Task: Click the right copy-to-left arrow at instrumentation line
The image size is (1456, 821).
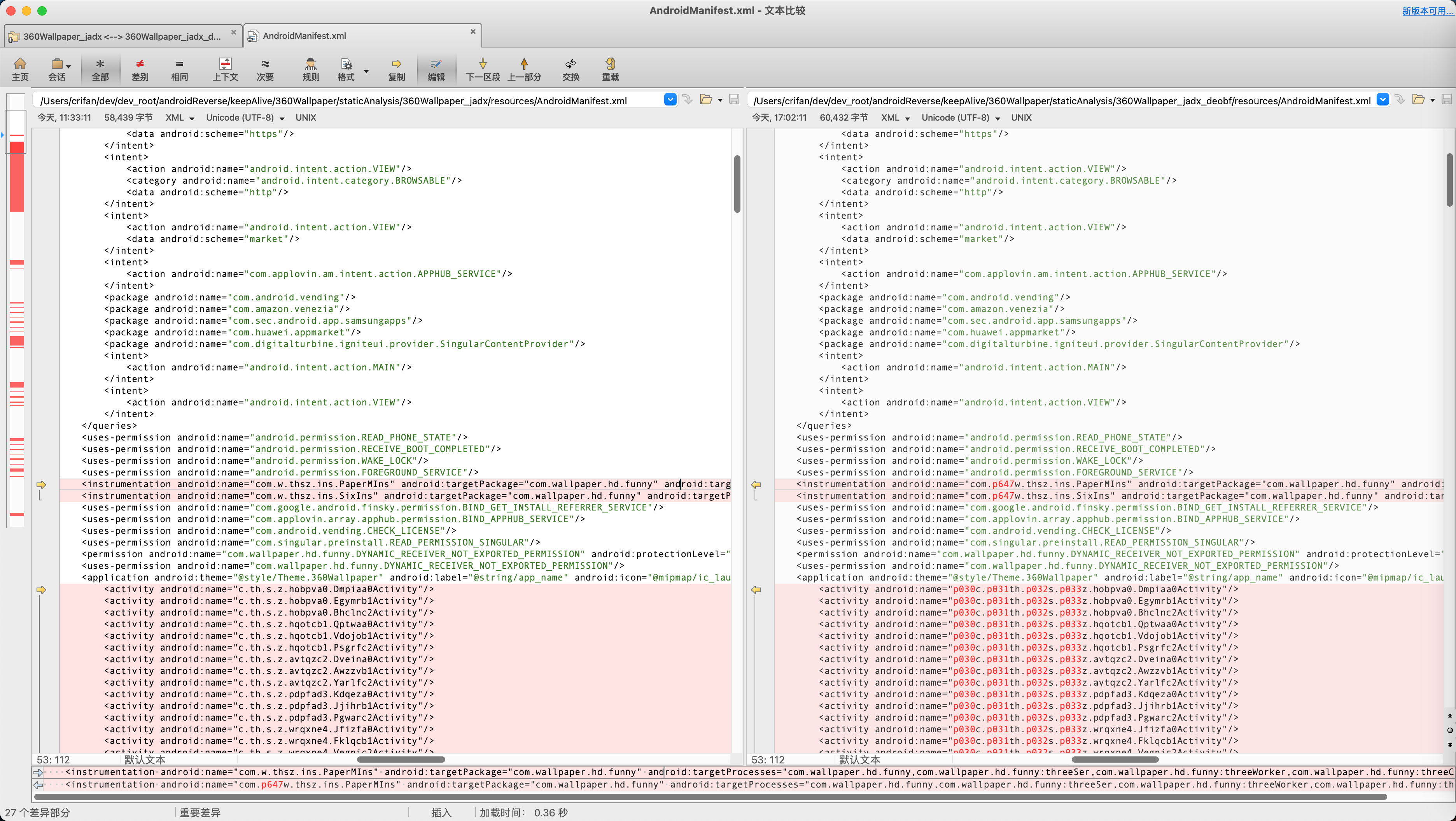Action: [x=756, y=484]
